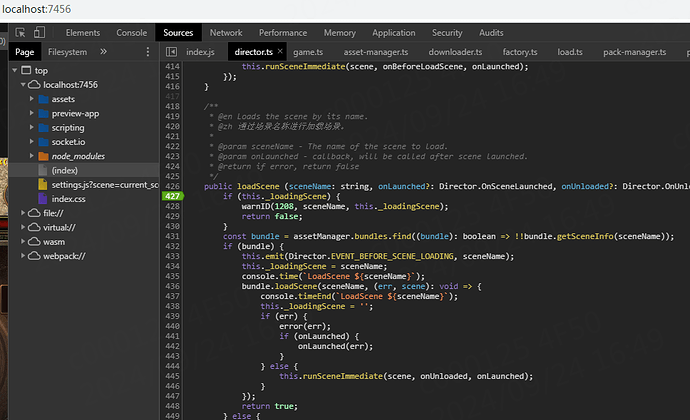Viewport: 690px width, 420px height.
Task: Select the socket.io folder icon
Action: [44, 142]
